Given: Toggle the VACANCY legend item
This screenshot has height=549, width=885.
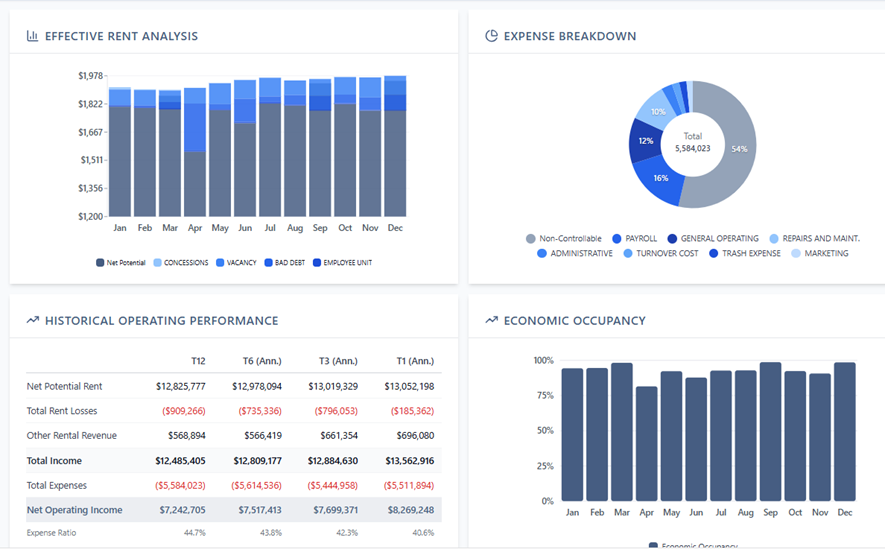Looking at the screenshot, I should pyautogui.click(x=236, y=262).
